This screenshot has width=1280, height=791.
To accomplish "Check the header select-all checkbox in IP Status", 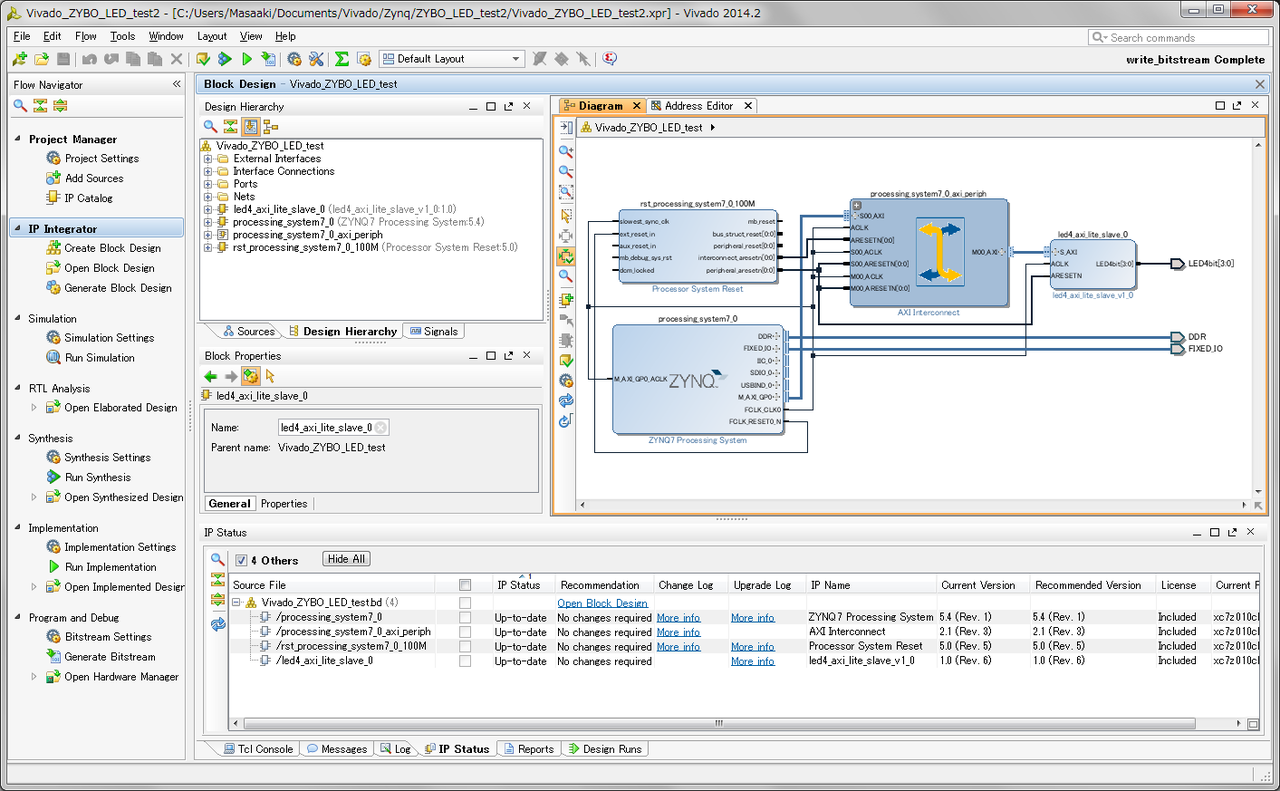I will click(x=465, y=585).
